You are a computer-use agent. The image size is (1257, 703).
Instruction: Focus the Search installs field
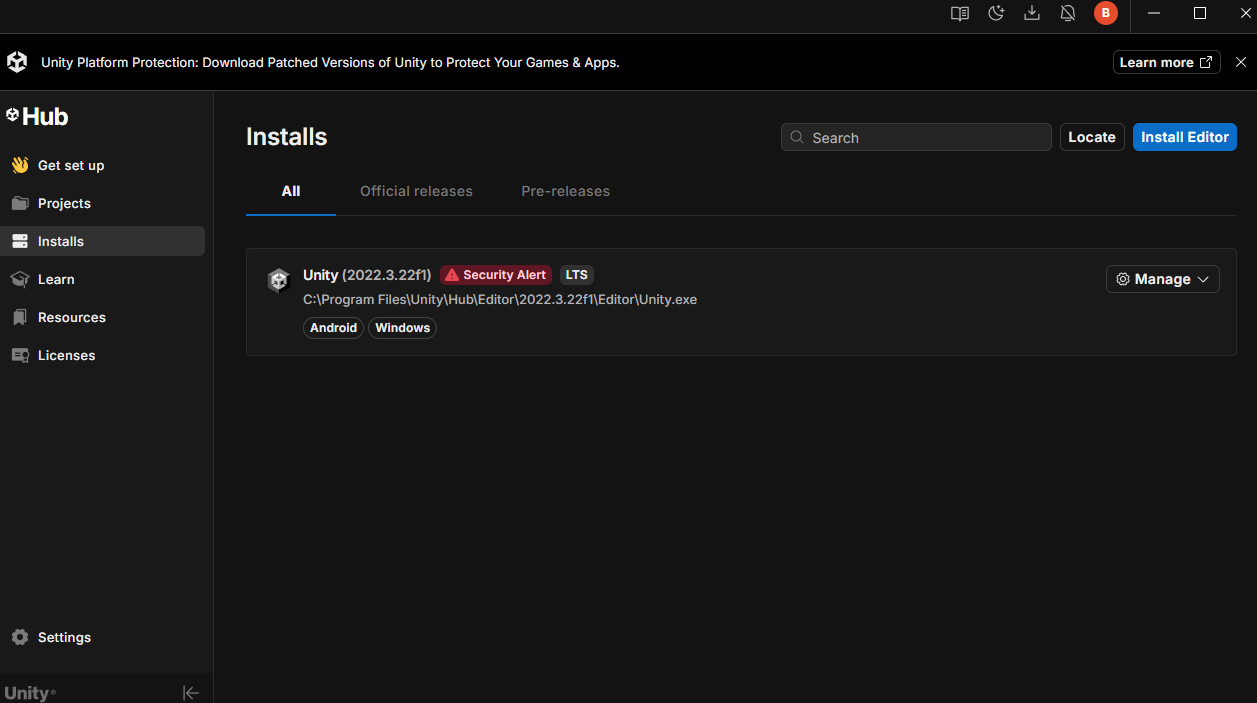(916, 137)
